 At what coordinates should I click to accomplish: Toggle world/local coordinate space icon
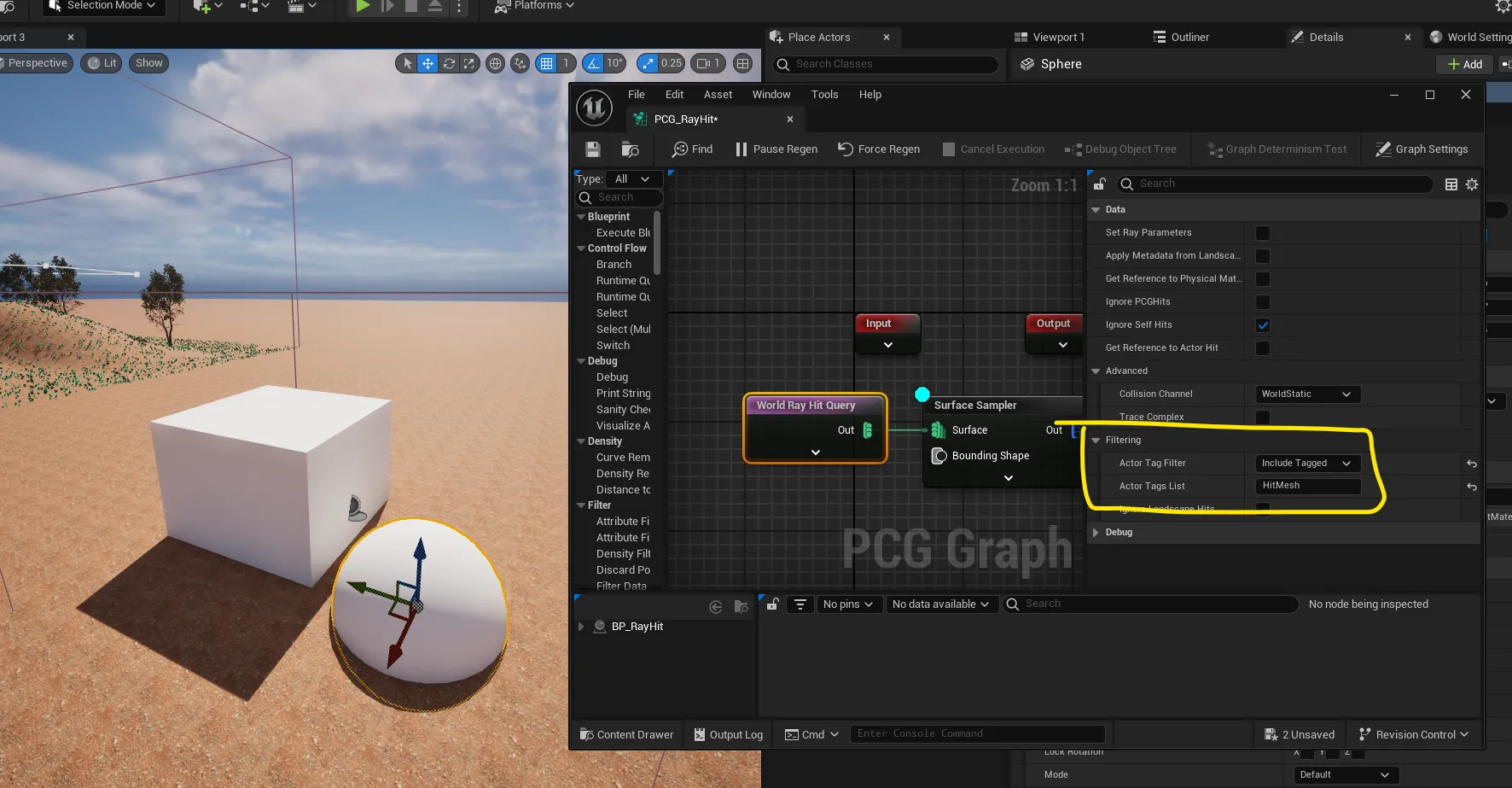[x=495, y=63]
